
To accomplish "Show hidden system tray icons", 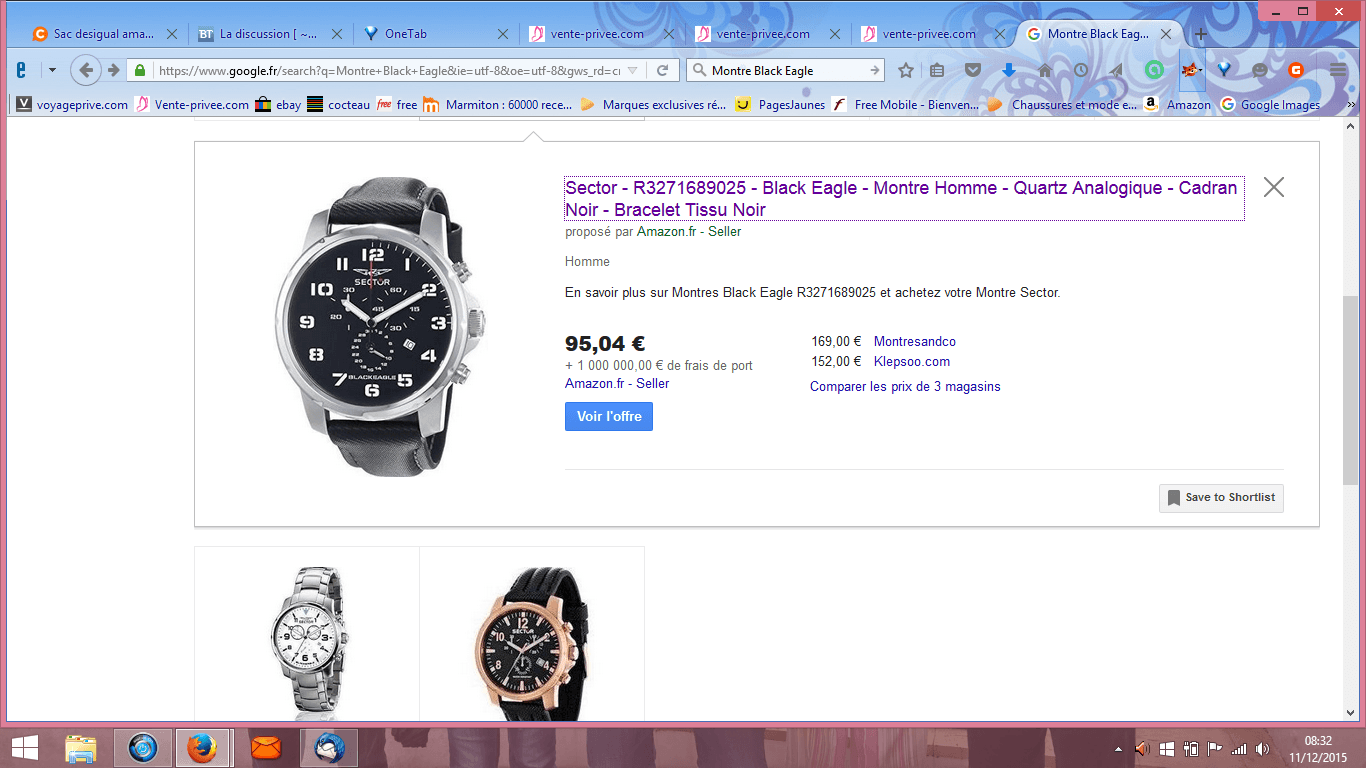I will [1118, 748].
